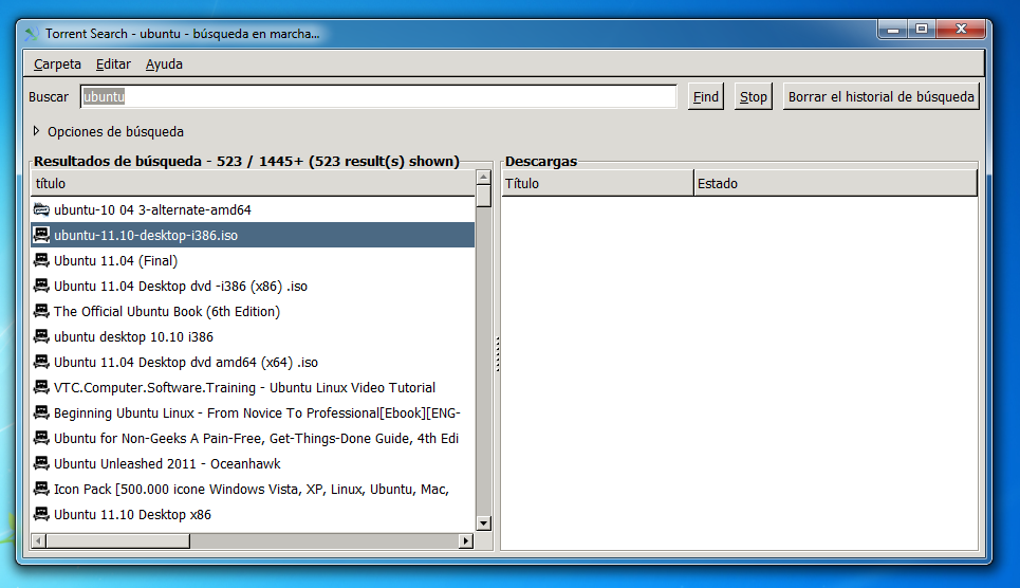Click icon beside Beginning Ubuntu Linux row

pos(42,412)
